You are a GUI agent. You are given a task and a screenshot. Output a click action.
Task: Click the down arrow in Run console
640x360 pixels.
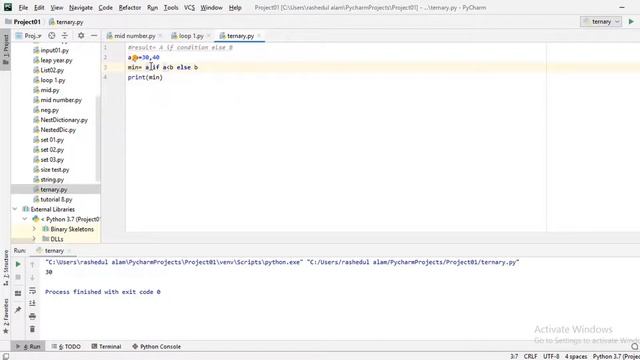[32, 278]
